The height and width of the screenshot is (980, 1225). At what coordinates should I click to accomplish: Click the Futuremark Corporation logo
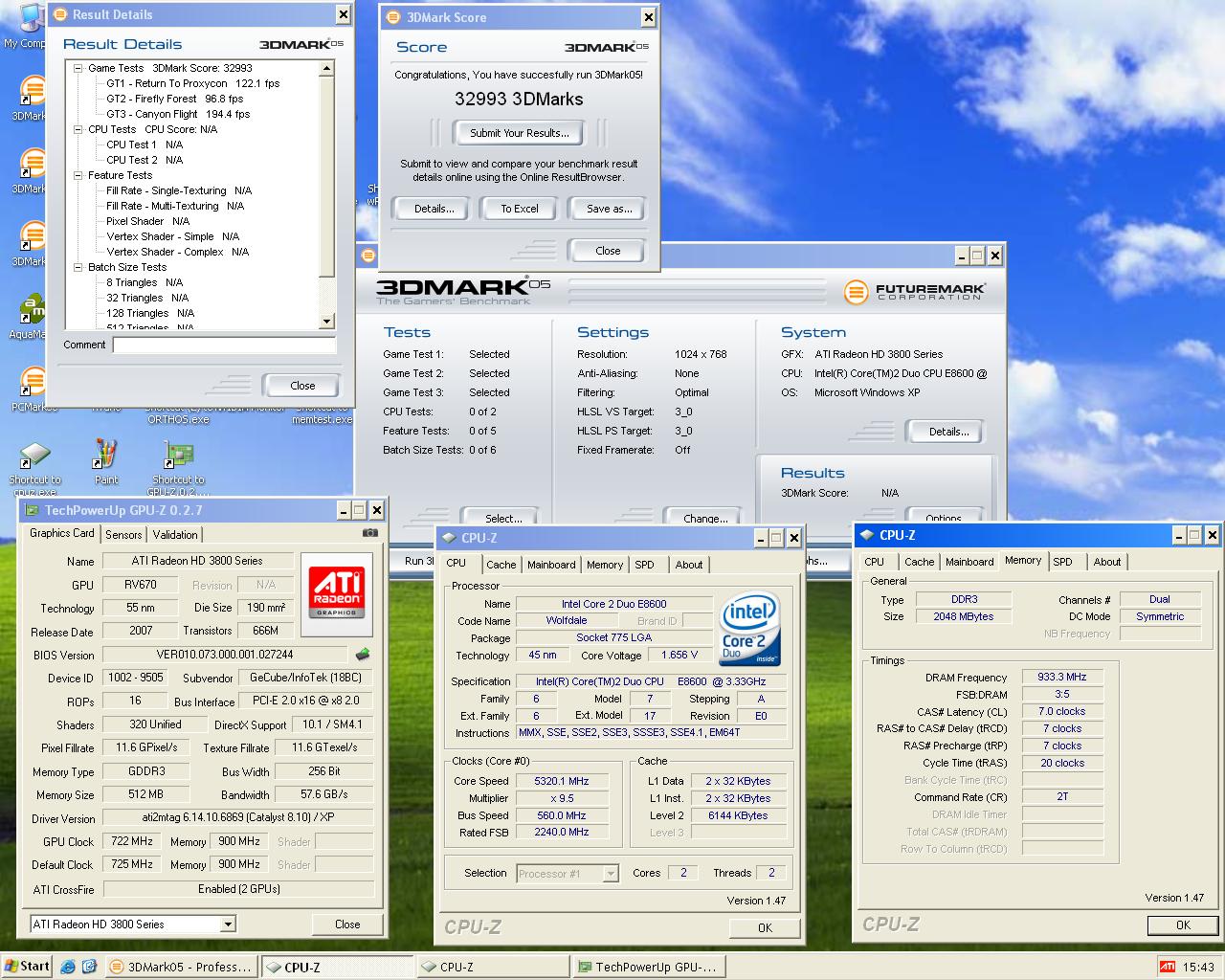pos(915,292)
